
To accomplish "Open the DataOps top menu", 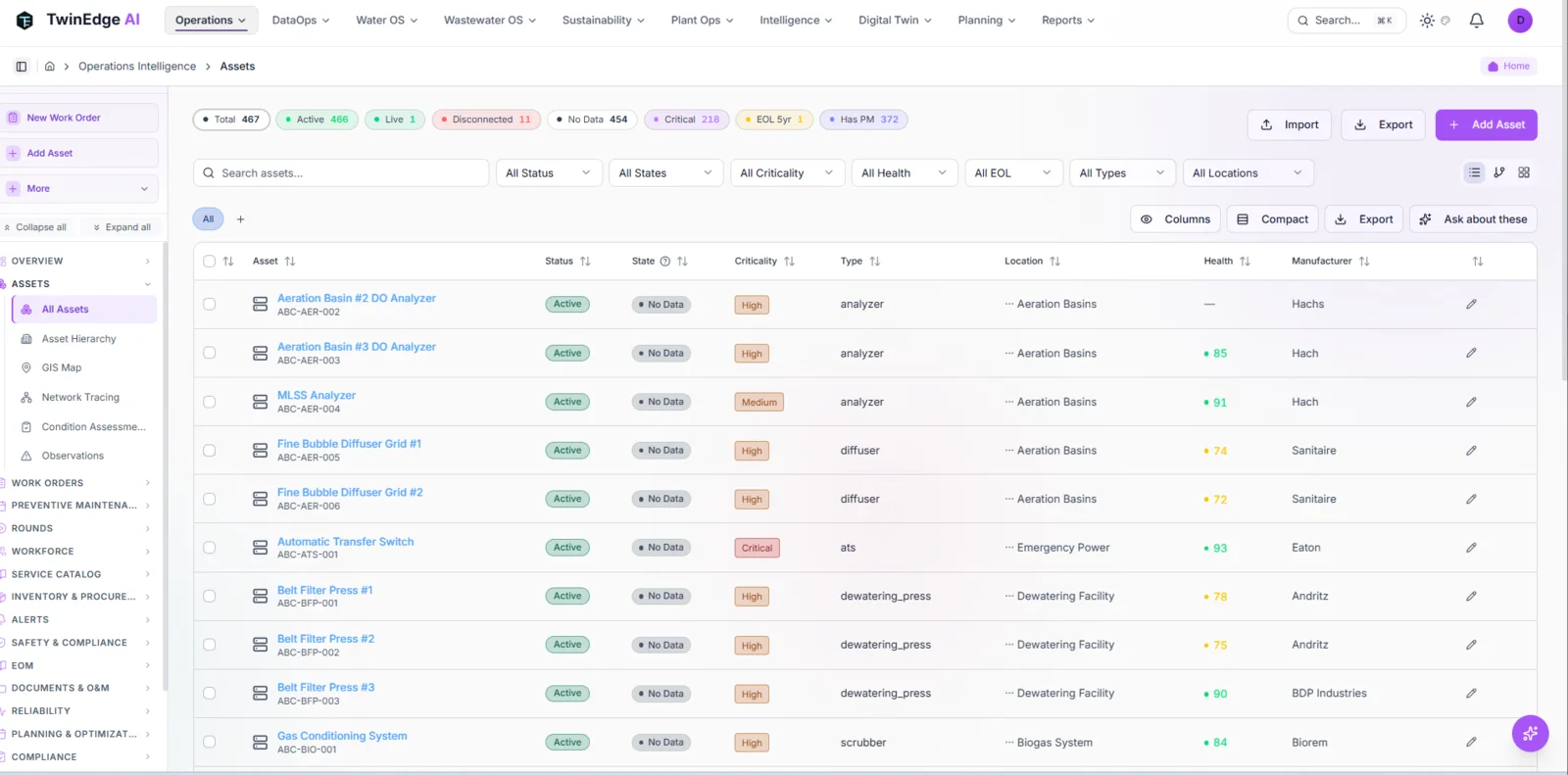I will [301, 20].
